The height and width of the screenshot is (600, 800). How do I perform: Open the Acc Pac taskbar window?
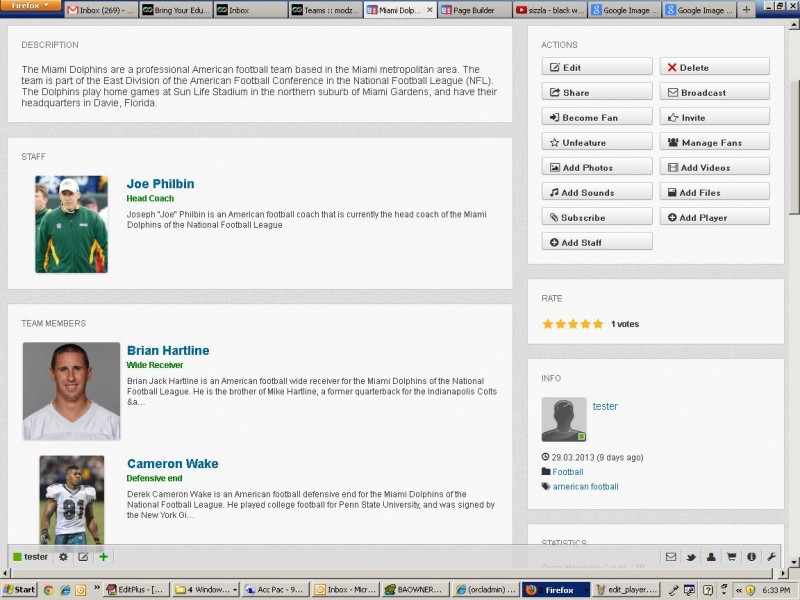coord(274,590)
